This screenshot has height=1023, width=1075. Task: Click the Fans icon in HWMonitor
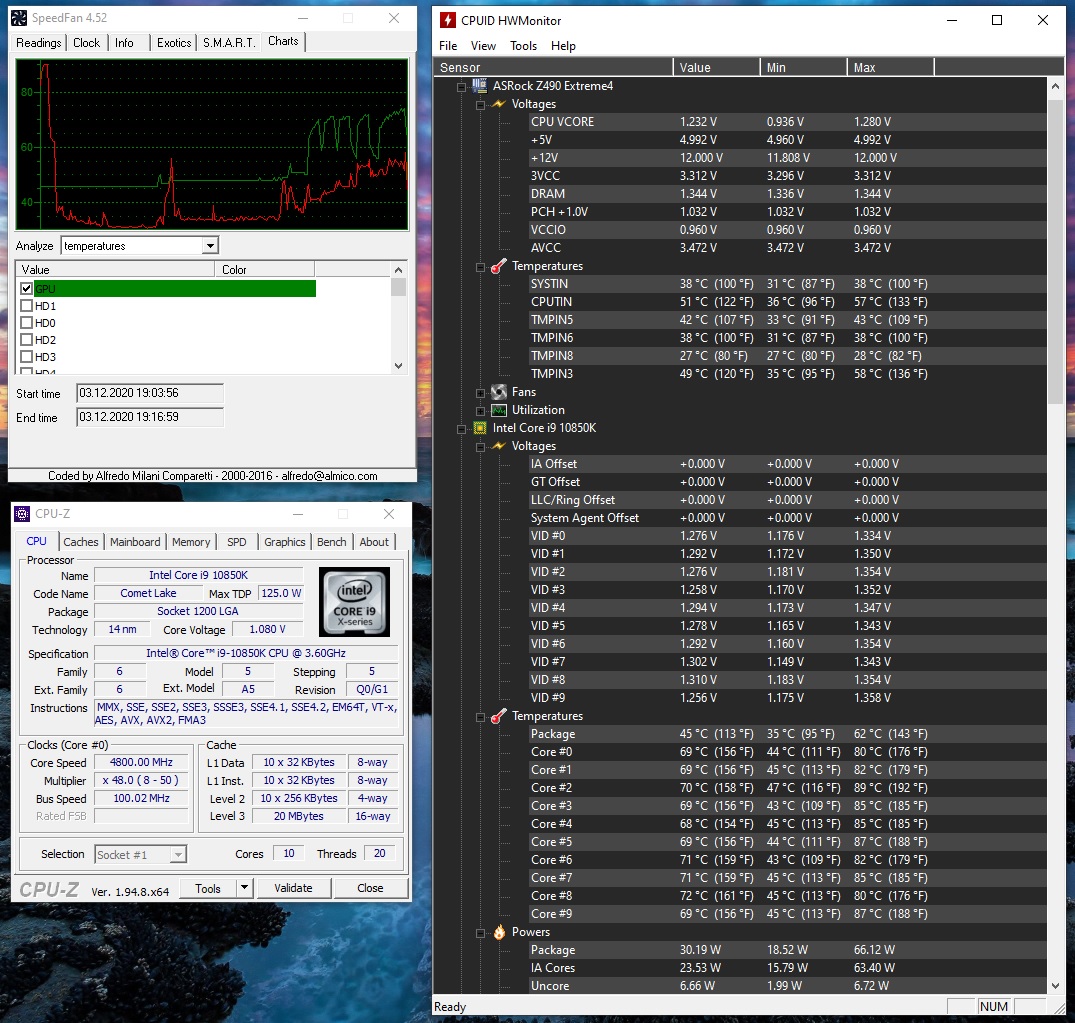(498, 392)
